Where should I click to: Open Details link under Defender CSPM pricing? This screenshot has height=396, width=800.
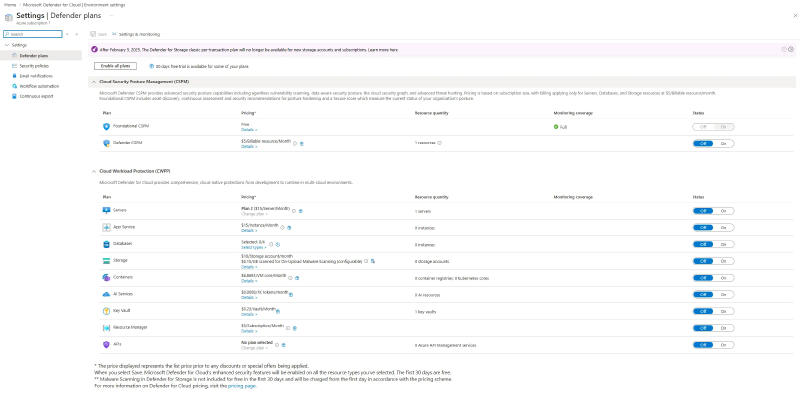tap(249, 146)
